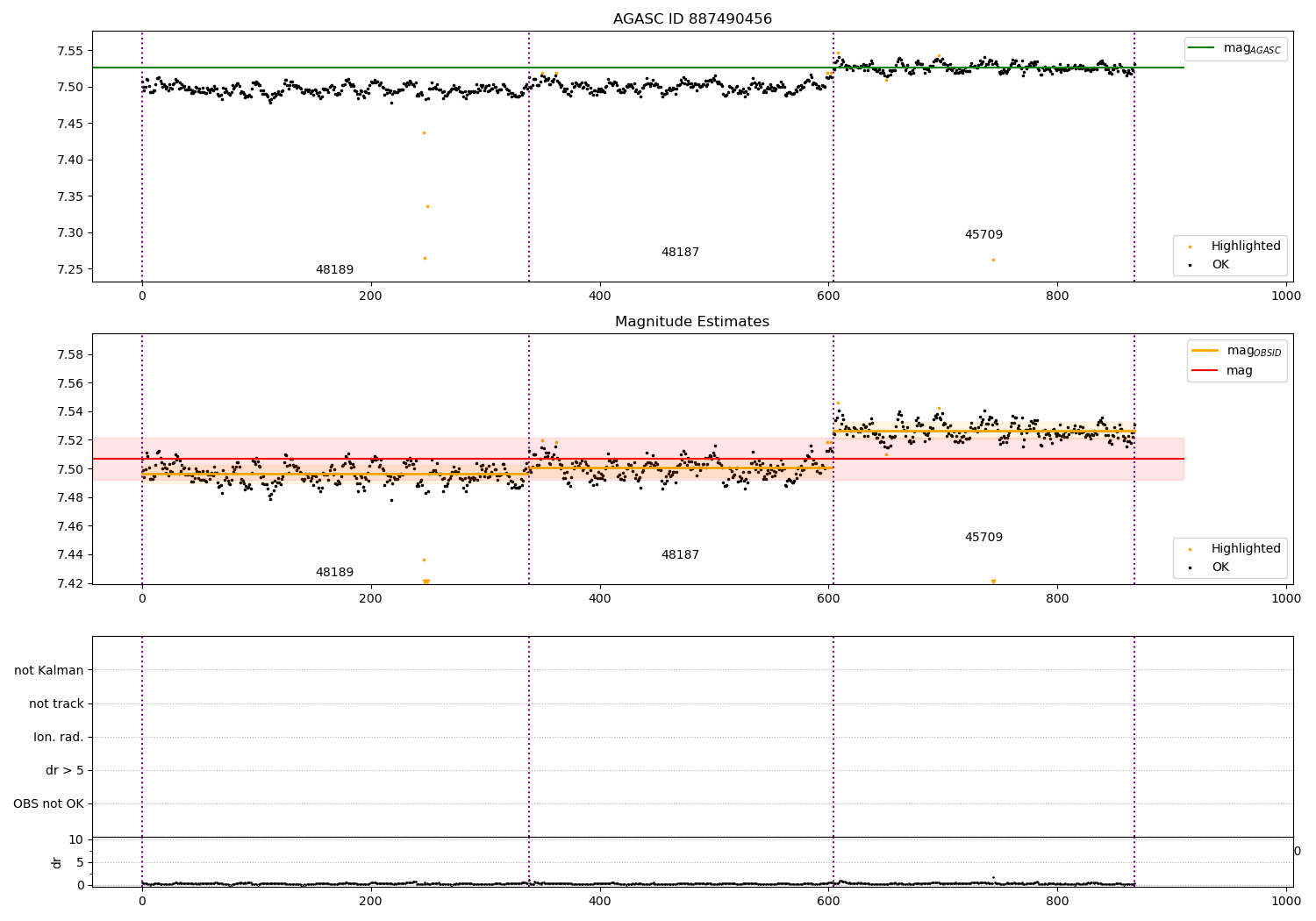
Task: Click highlighted outlier point near 7.335 magnitude
Action: (x=427, y=206)
